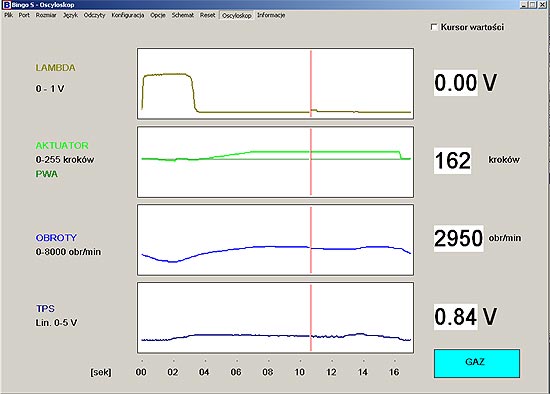
Task: Open the Rozmiar menu
Action: pyautogui.click(x=46, y=15)
